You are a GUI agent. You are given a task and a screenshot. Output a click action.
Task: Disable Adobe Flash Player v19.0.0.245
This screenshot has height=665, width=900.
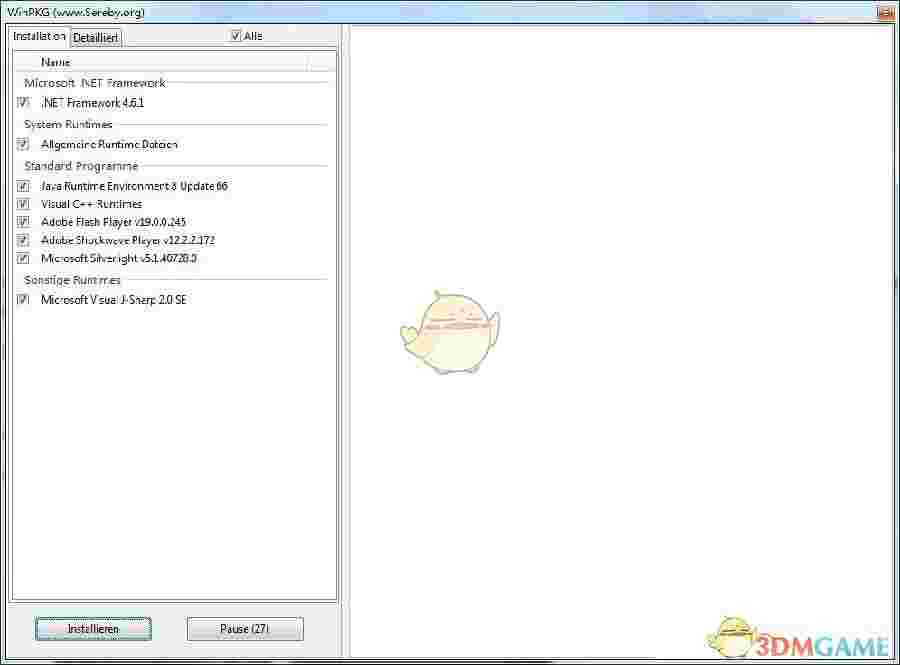(23, 221)
